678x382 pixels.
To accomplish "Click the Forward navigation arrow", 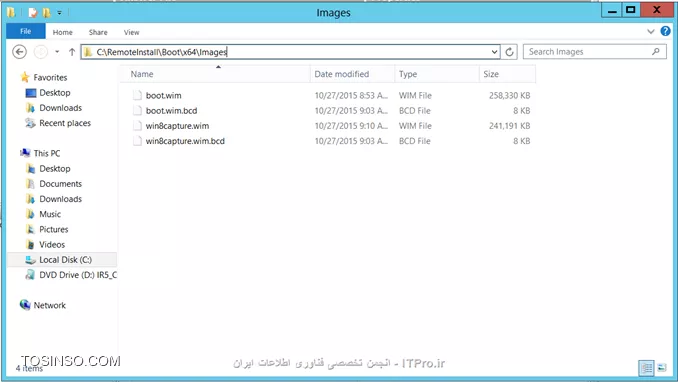I will 41,52.
